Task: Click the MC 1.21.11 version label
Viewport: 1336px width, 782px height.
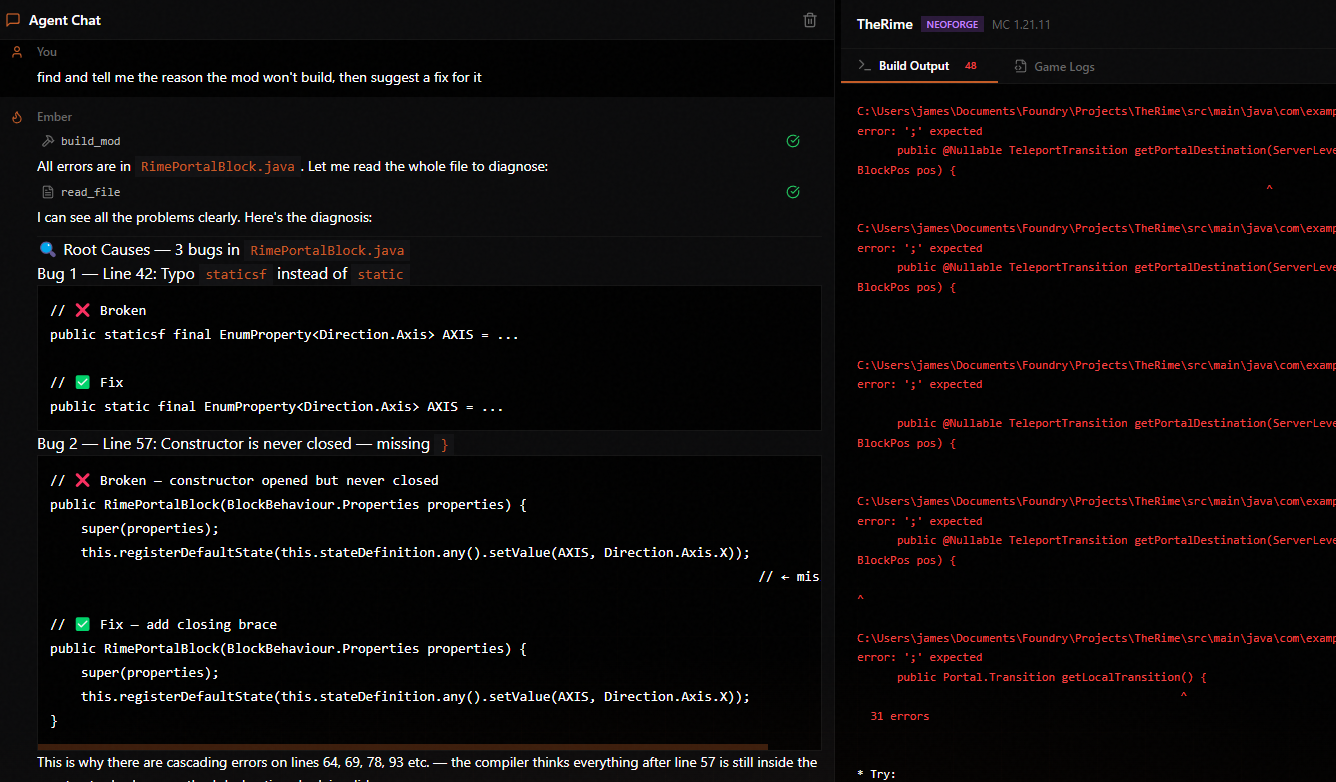Action: tap(1021, 24)
